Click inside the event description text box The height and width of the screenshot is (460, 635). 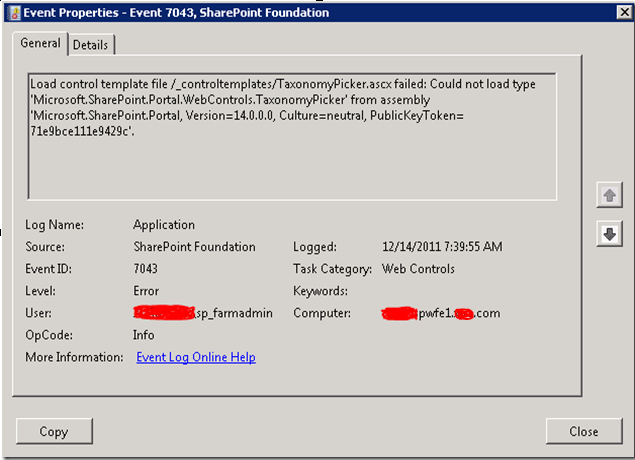(x=292, y=136)
